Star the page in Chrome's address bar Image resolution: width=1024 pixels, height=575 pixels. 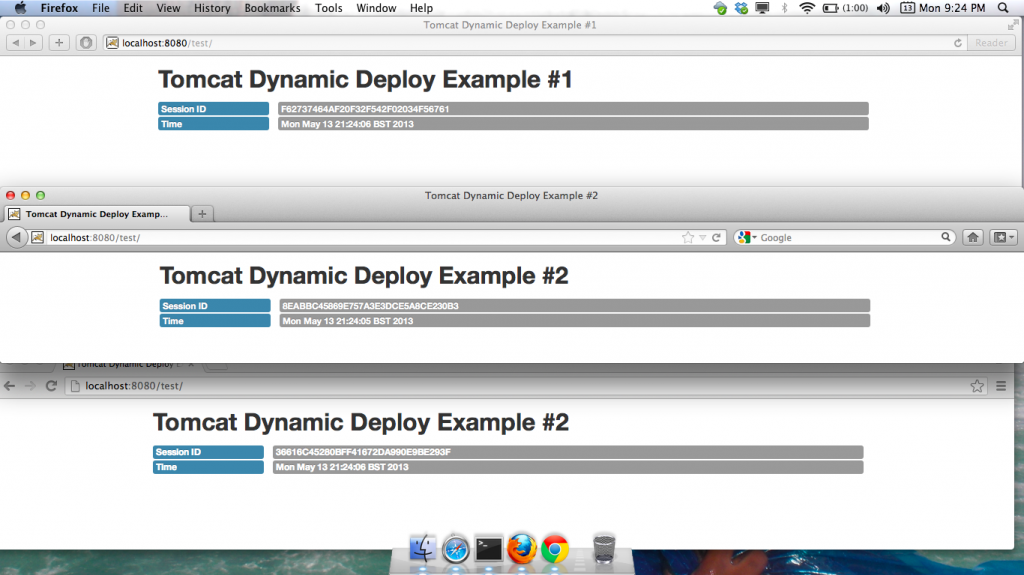click(977, 386)
